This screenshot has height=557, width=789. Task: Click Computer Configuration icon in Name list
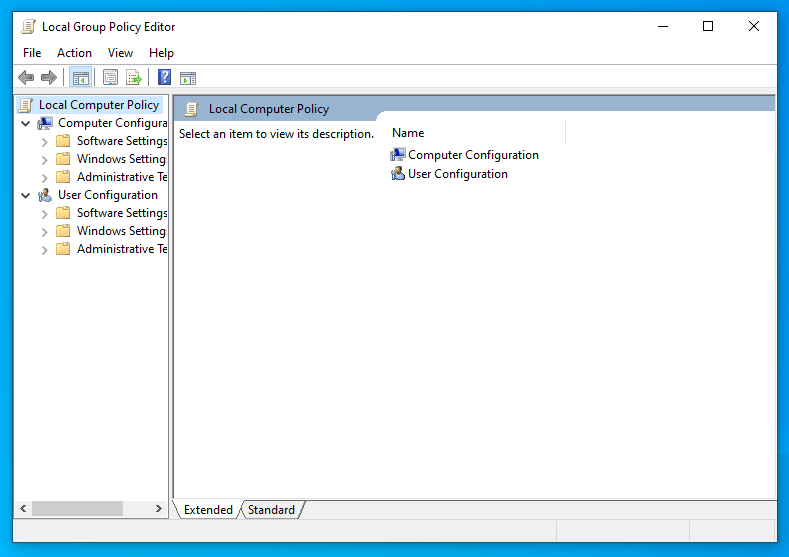point(398,154)
